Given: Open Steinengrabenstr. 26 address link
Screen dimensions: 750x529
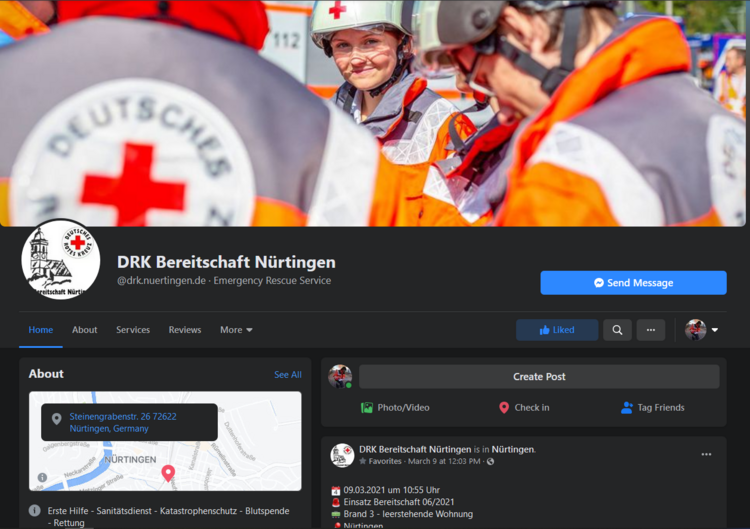Looking at the screenshot, I should point(123,422).
